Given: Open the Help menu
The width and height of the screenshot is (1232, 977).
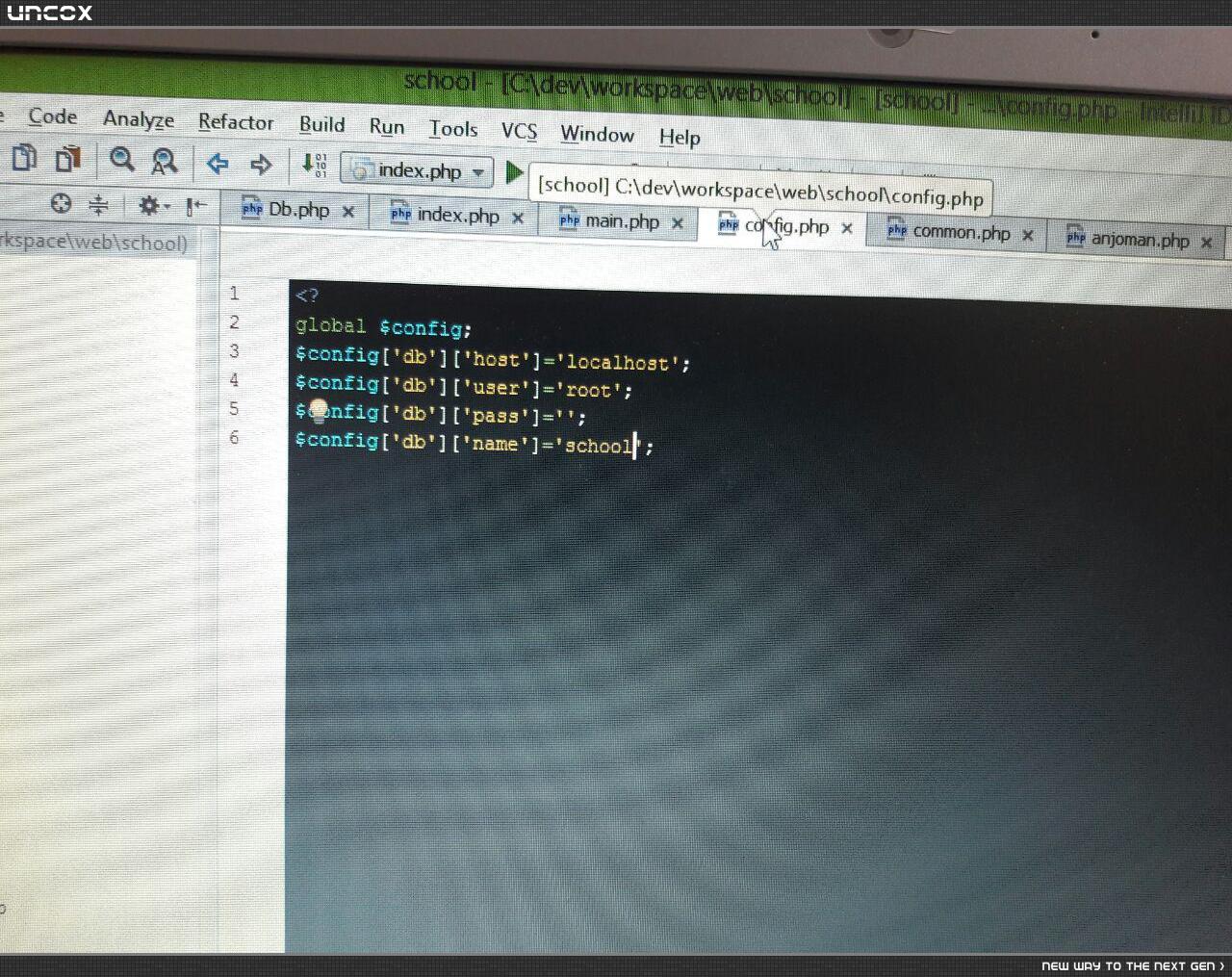Looking at the screenshot, I should tap(680, 137).
